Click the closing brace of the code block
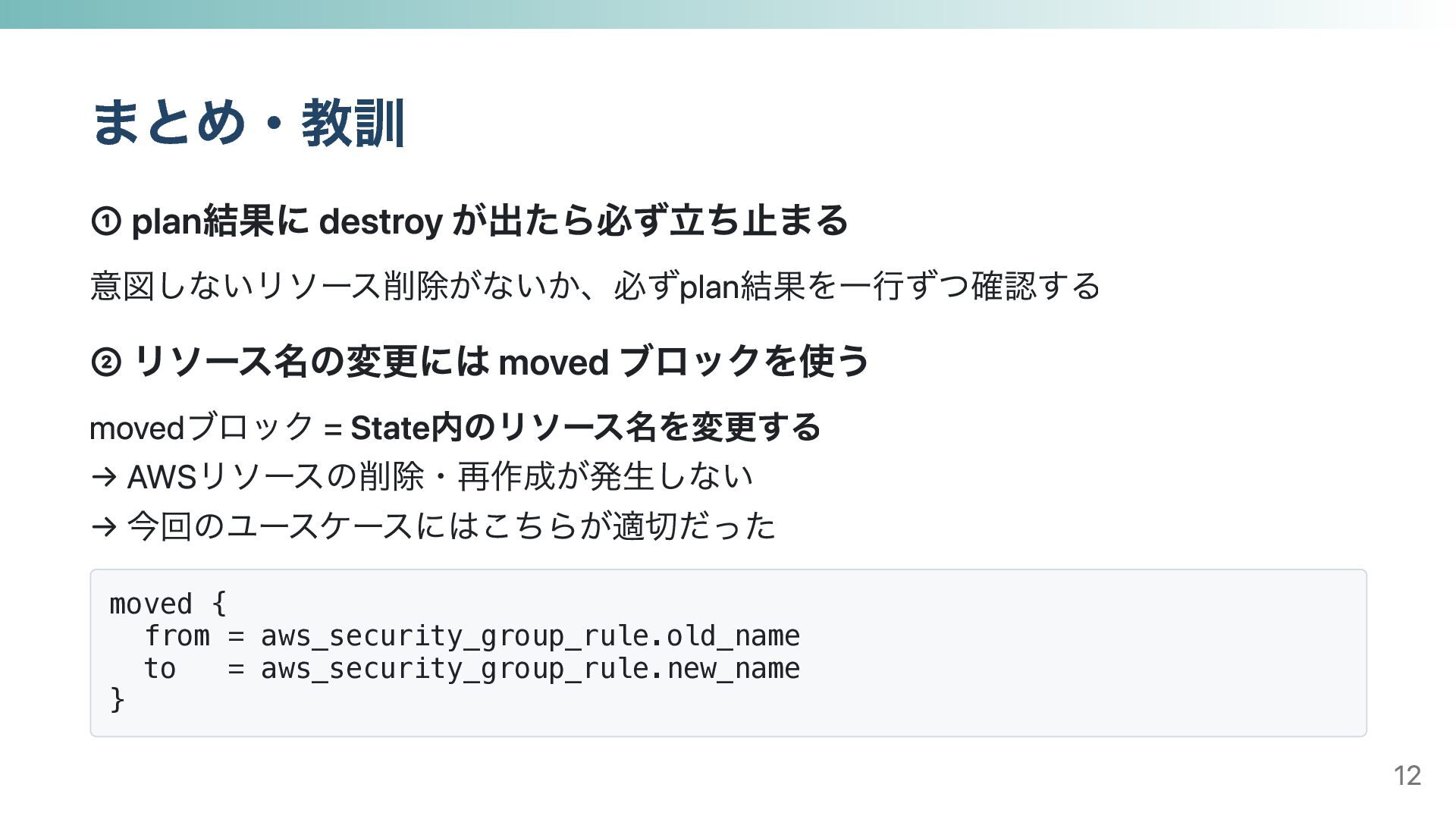Screen dimensions: 1456x819 click(x=118, y=699)
